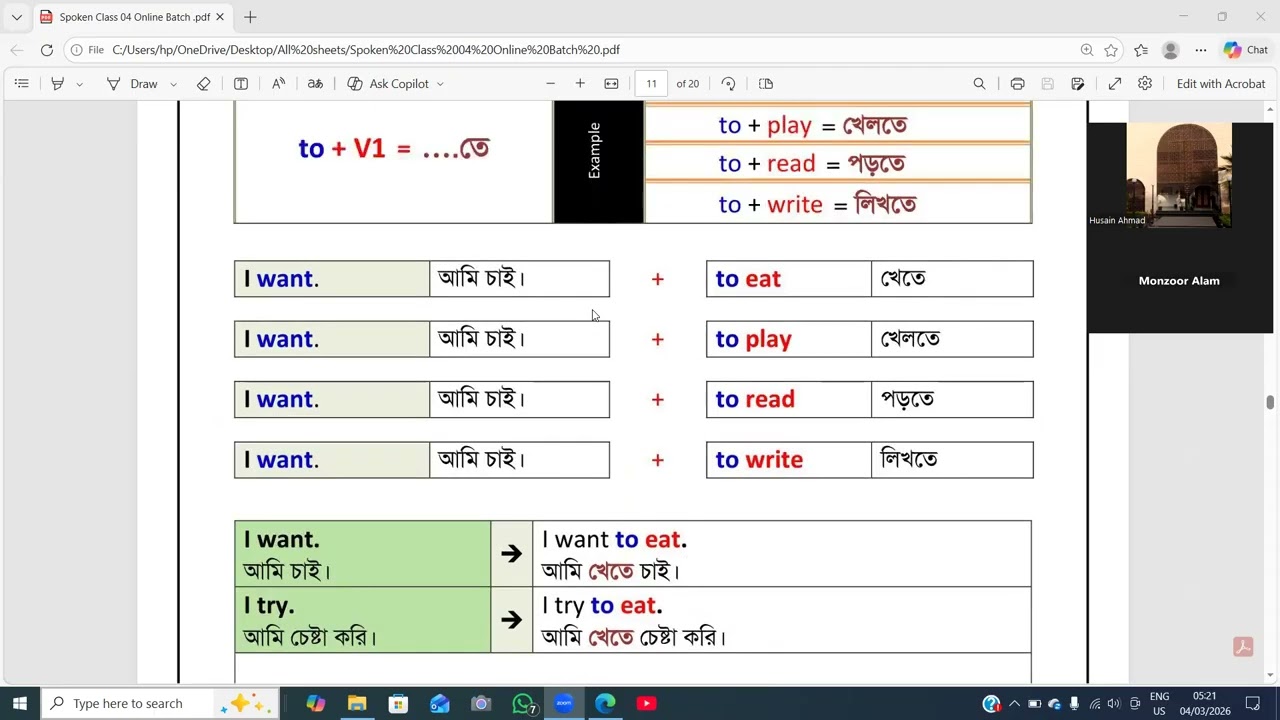Launch Microsoft Store from taskbar
1280x720 pixels.
pyautogui.click(x=398, y=703)
